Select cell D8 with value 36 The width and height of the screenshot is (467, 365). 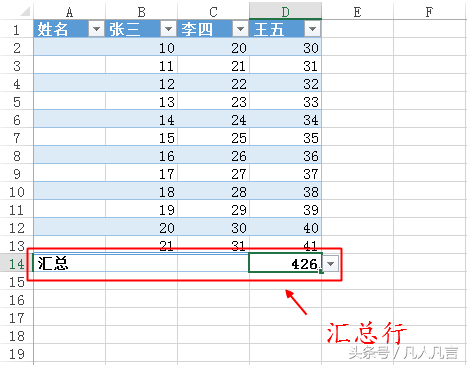point(285,156)
